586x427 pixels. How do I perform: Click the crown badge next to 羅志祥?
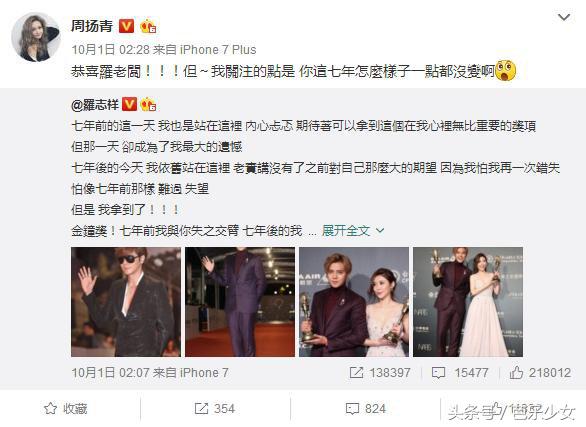tap(148, 104)
